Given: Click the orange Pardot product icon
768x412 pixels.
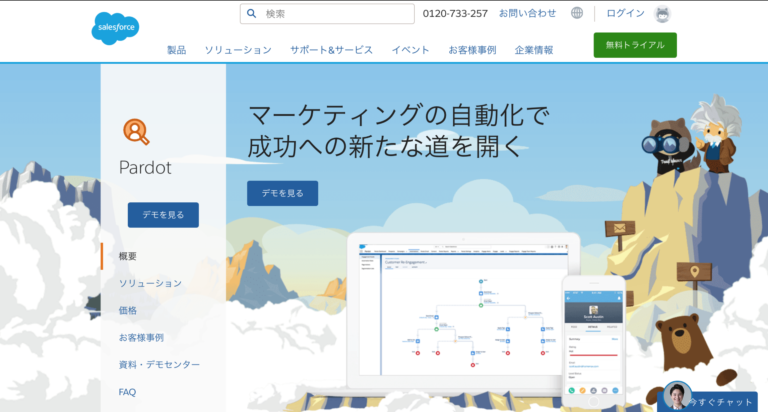Looking at the screenshot, I should [x=136, y=132].
